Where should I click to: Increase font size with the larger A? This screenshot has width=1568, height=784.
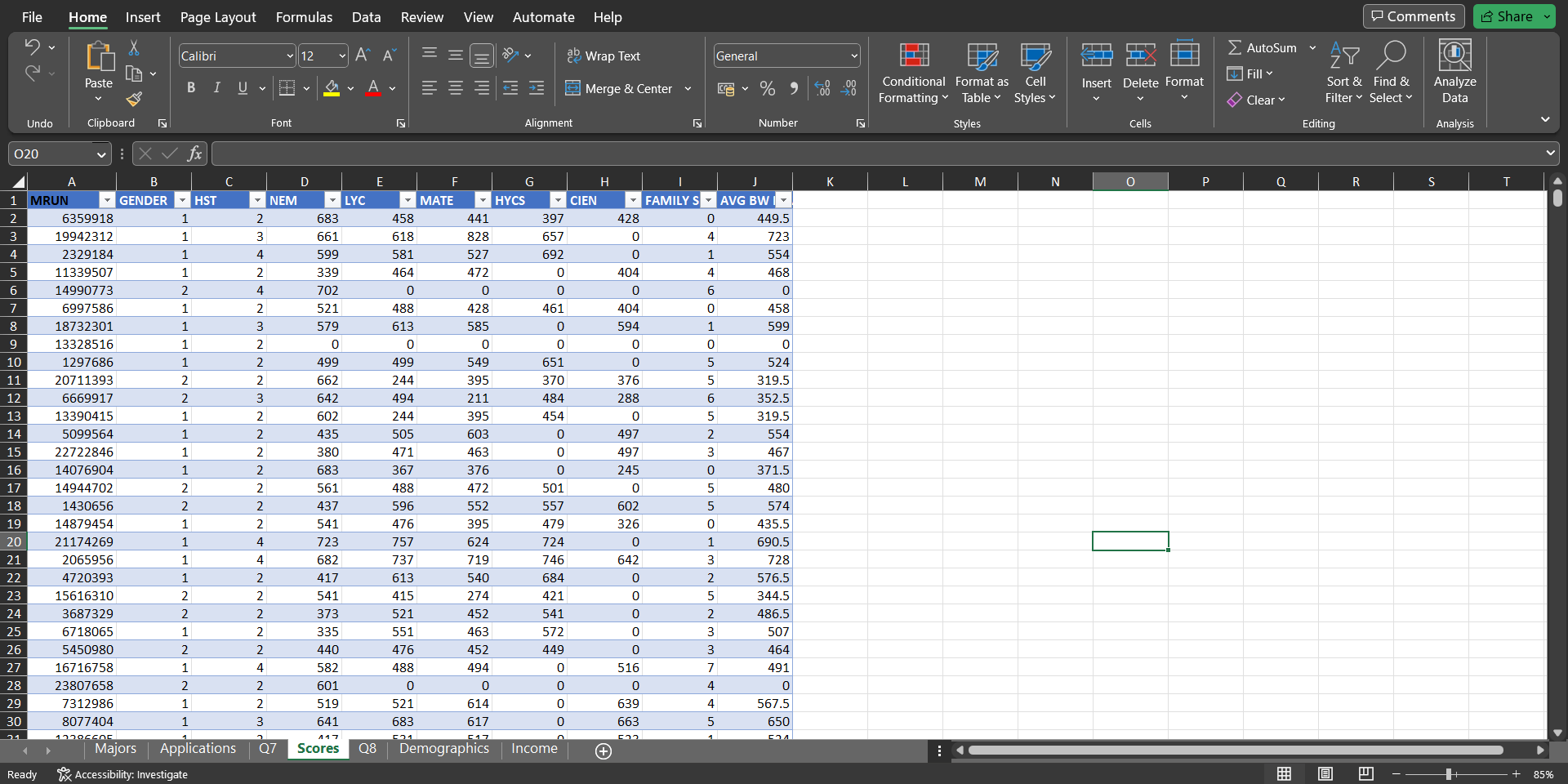(x=363, y=56)
